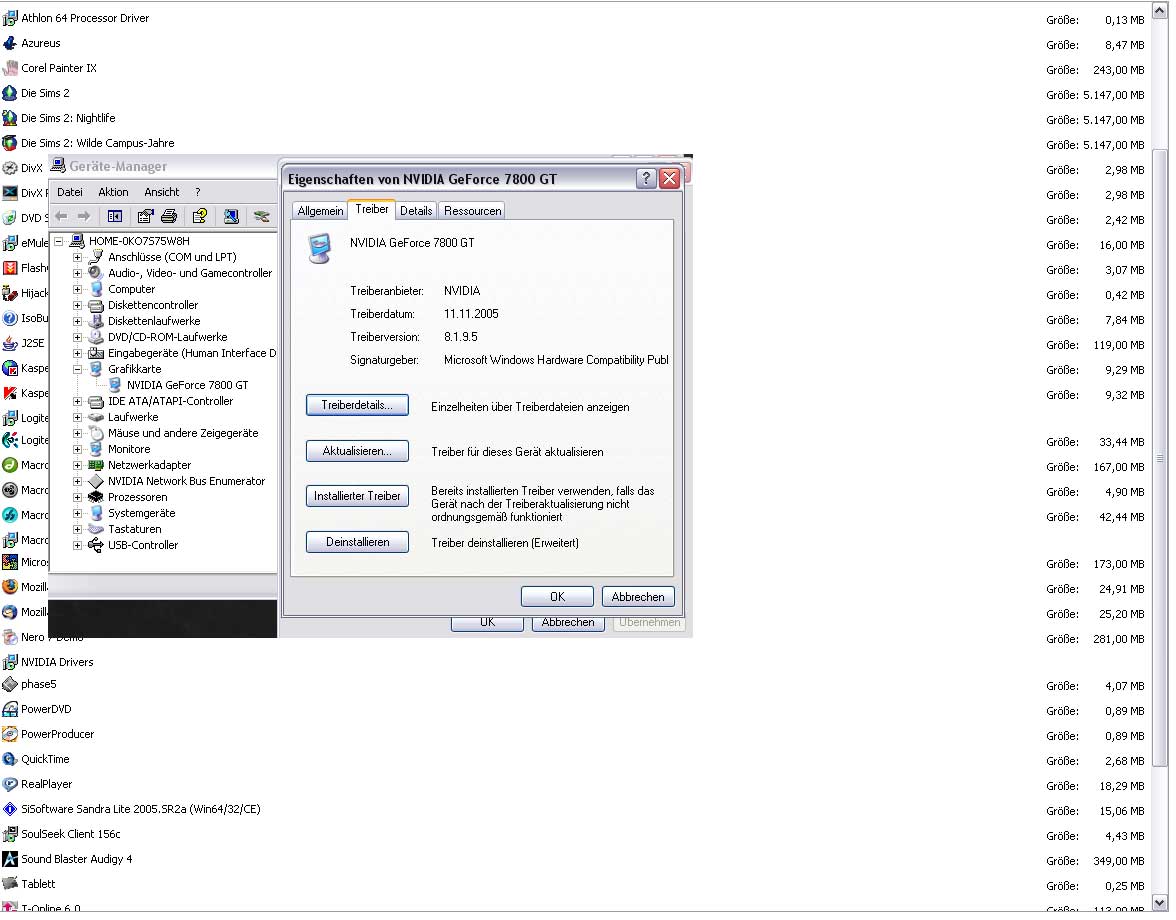Click the Tablett program icon
The width and height of the screenshot is (1176, 920).
pos(10,885)
